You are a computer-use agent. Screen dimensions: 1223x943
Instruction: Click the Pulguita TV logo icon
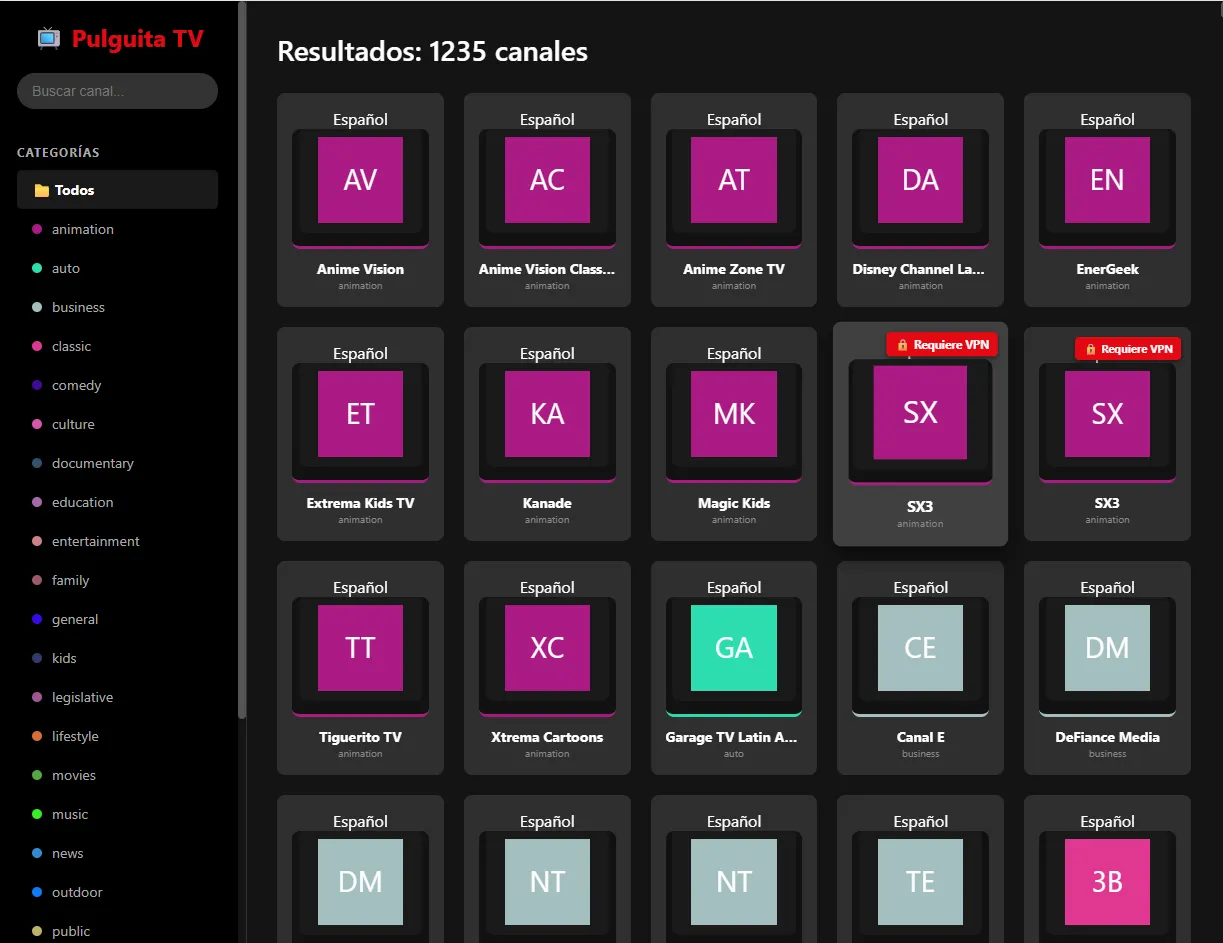[x=48, y=39]
